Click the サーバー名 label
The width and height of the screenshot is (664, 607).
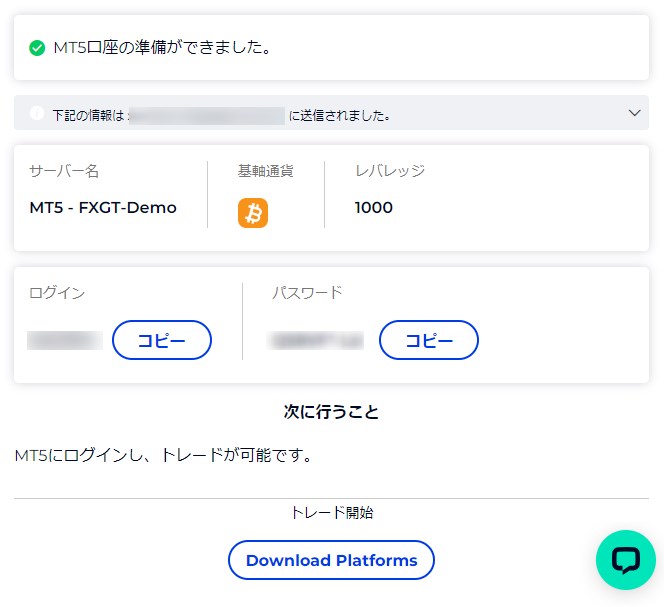(x=64, y=171)
